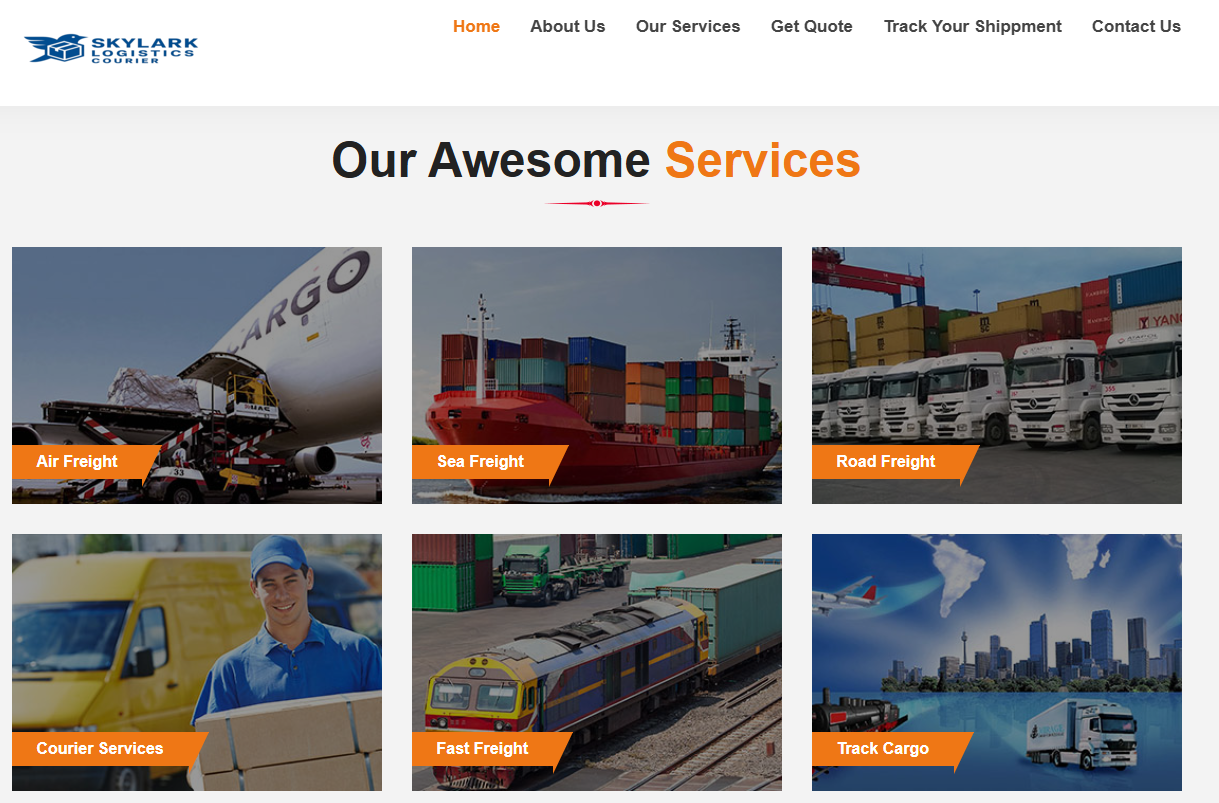
Task: Open the cargo airplane image card
Action: pos(197,375)
